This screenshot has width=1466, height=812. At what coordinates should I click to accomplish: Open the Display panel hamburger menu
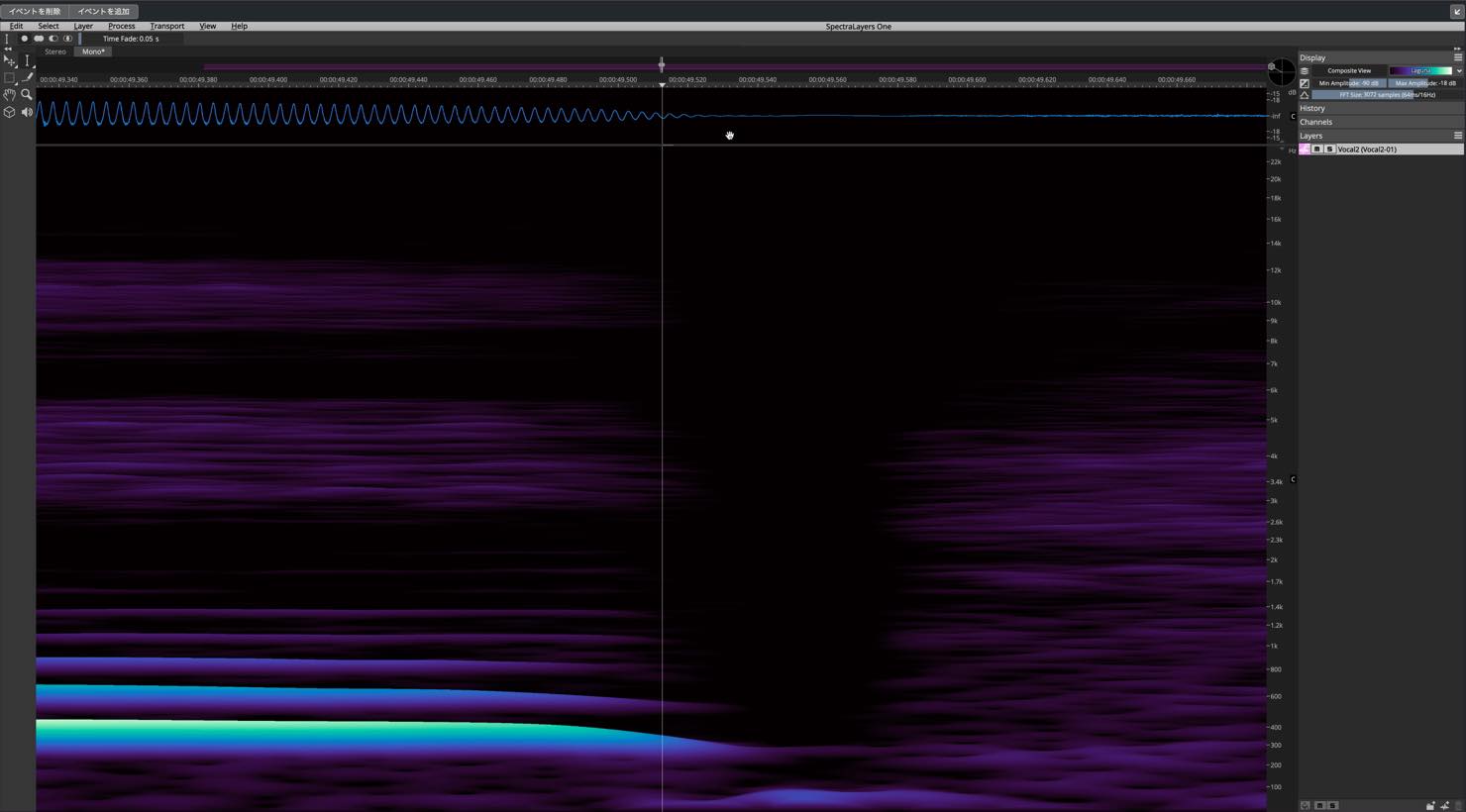[1457, 57]
